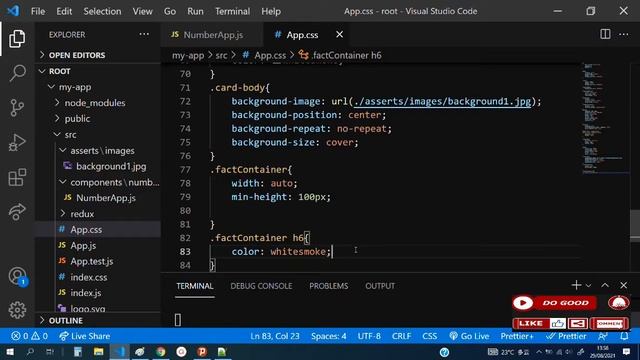Click Live Share in status bar
640x360 pixels.
[84, 336]
